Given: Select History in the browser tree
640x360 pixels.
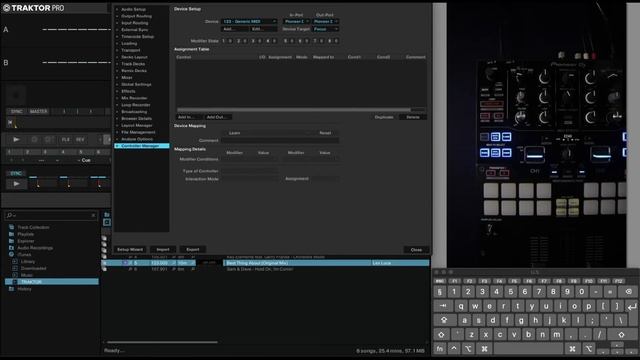Looking at the screenshot, I should pos(24,289).
